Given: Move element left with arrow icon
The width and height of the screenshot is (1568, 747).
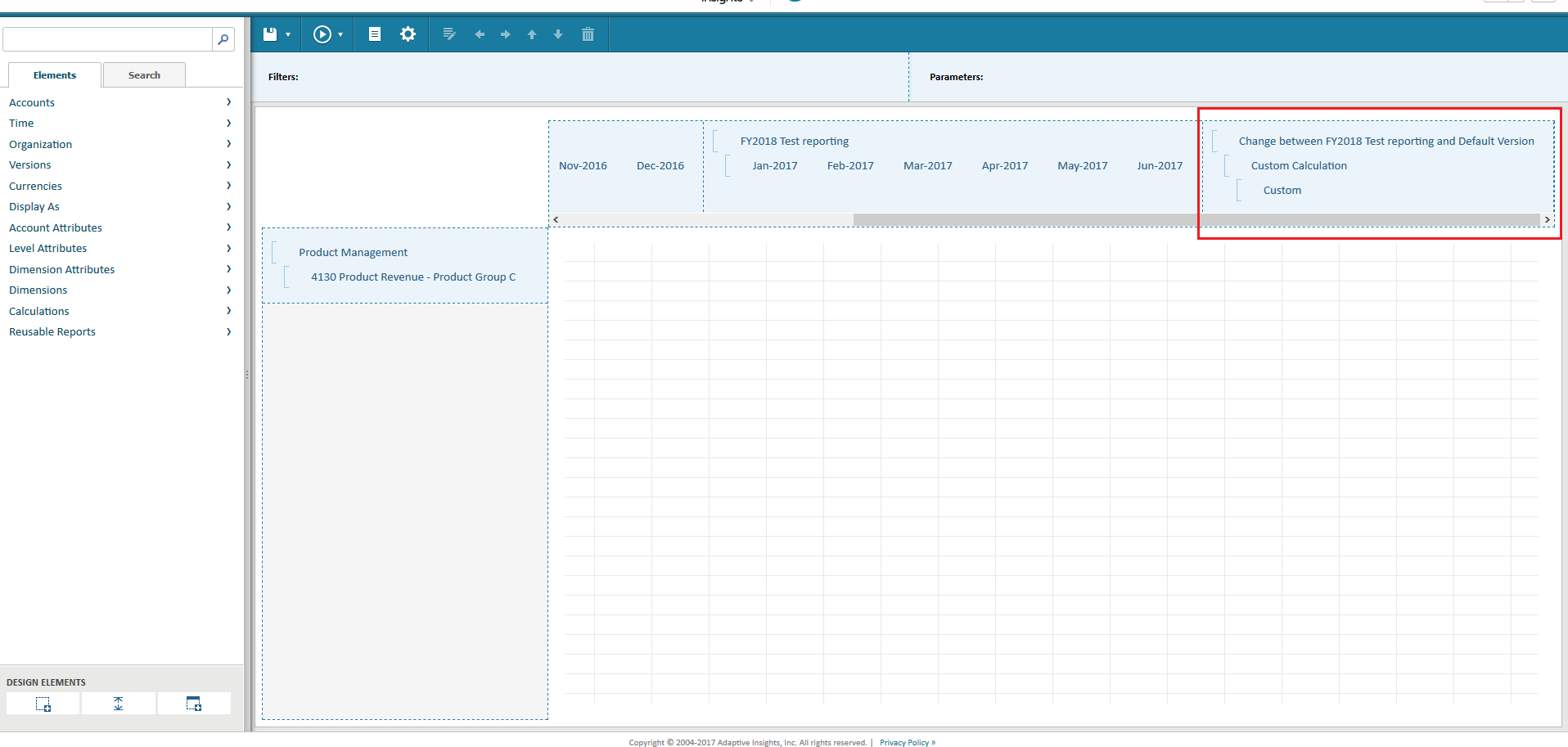Looking at the screenshot, I should (x=480, y=34).
